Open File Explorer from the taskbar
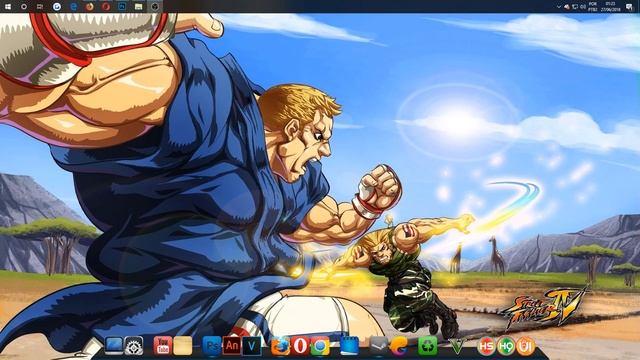The width and height of the screenshot is (640, 360). tap(138, 7)
